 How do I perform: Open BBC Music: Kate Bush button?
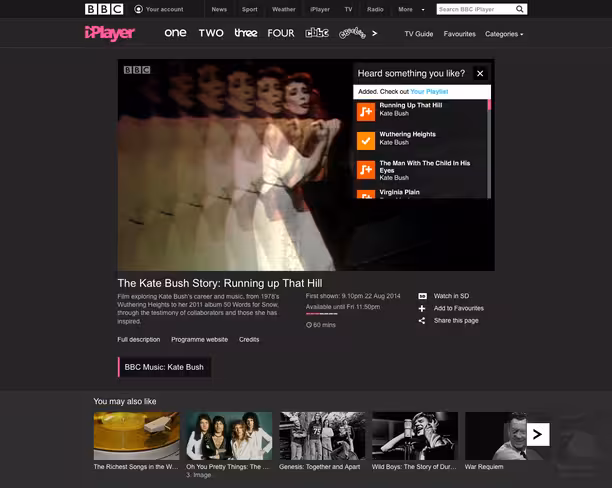(x=164, y=367)
